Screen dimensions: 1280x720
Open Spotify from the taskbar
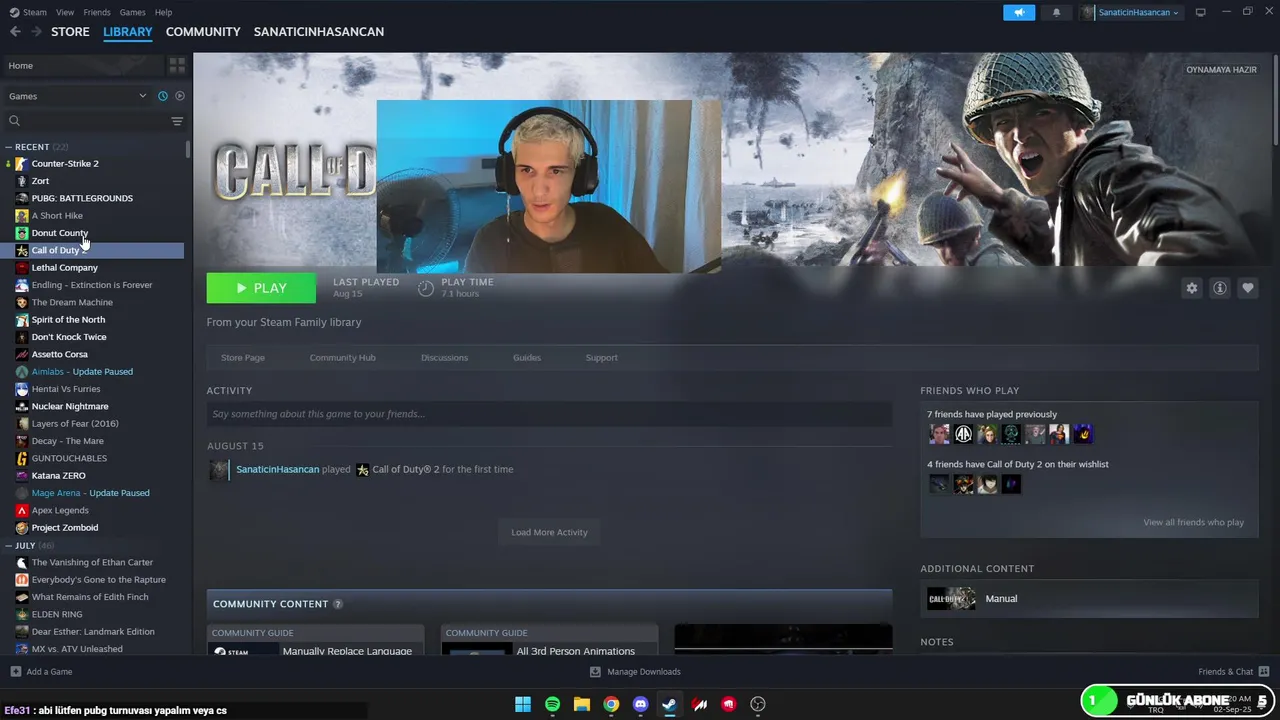(x=552, y=704)
